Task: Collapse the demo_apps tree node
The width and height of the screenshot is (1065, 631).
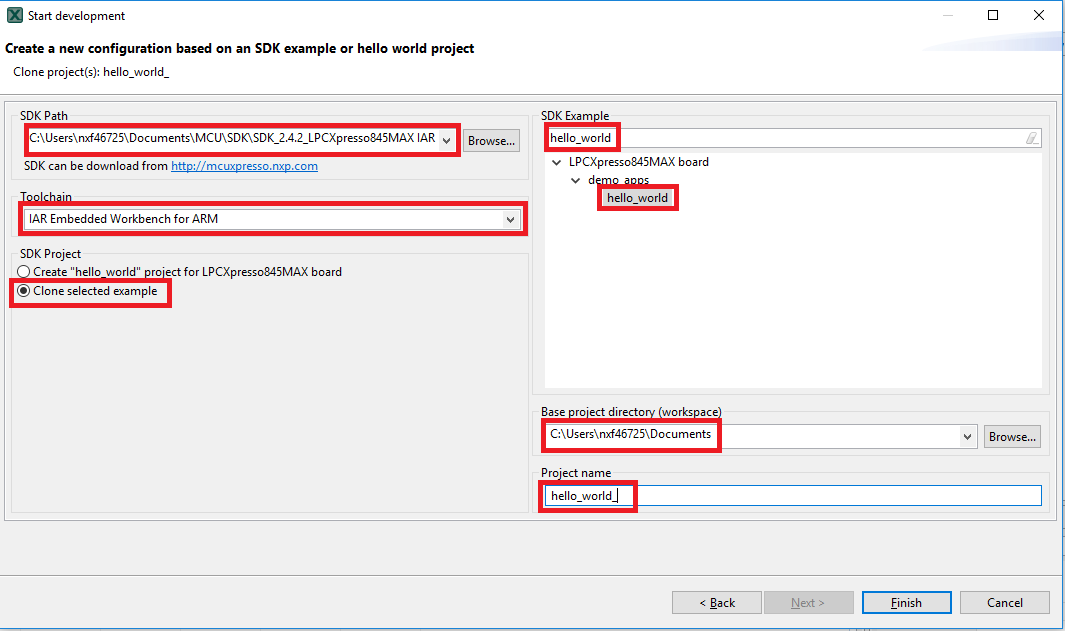Action: (x=576, y=181)
